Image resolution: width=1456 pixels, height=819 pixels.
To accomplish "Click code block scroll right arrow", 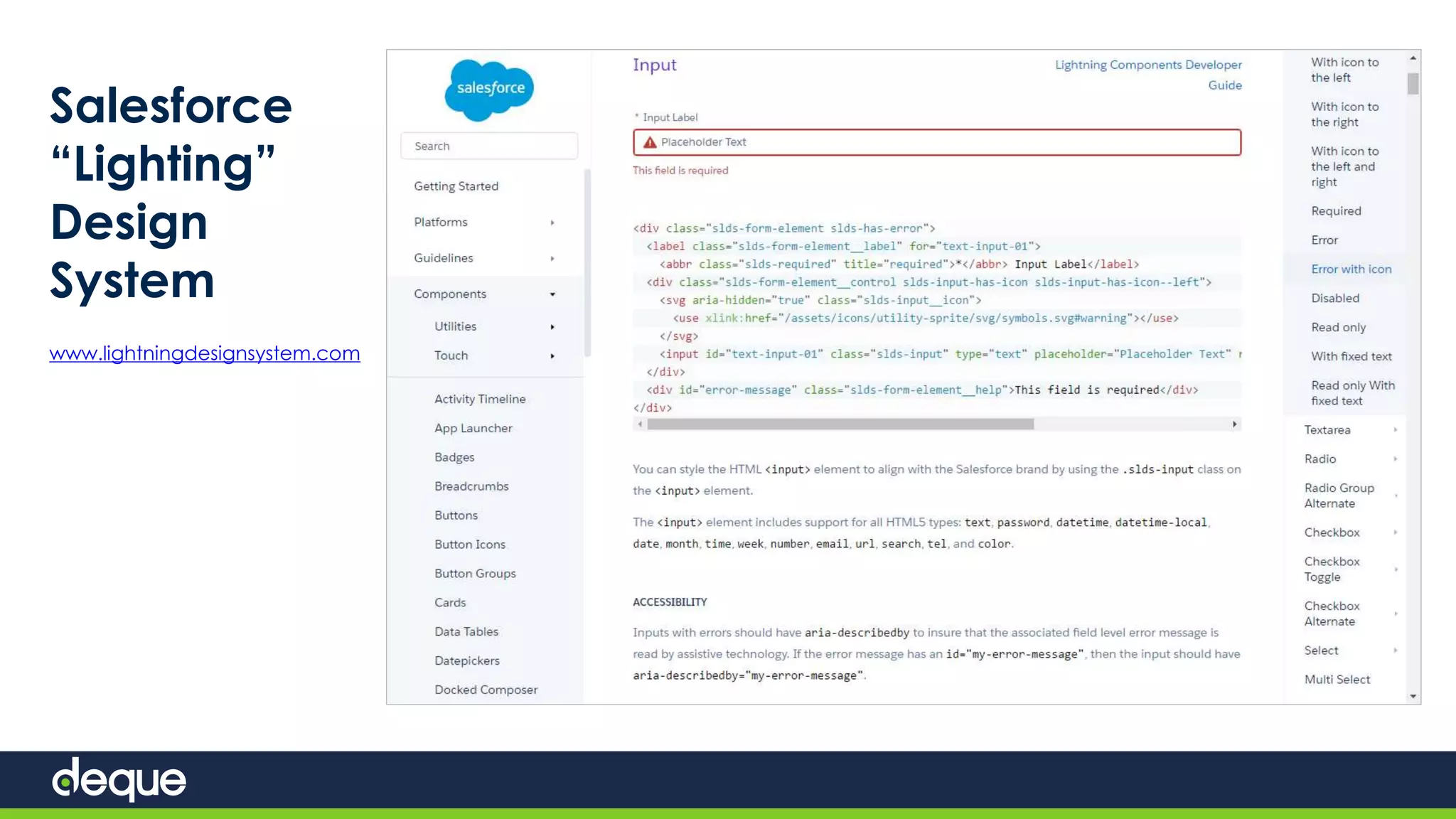I will click(1235, 424).
